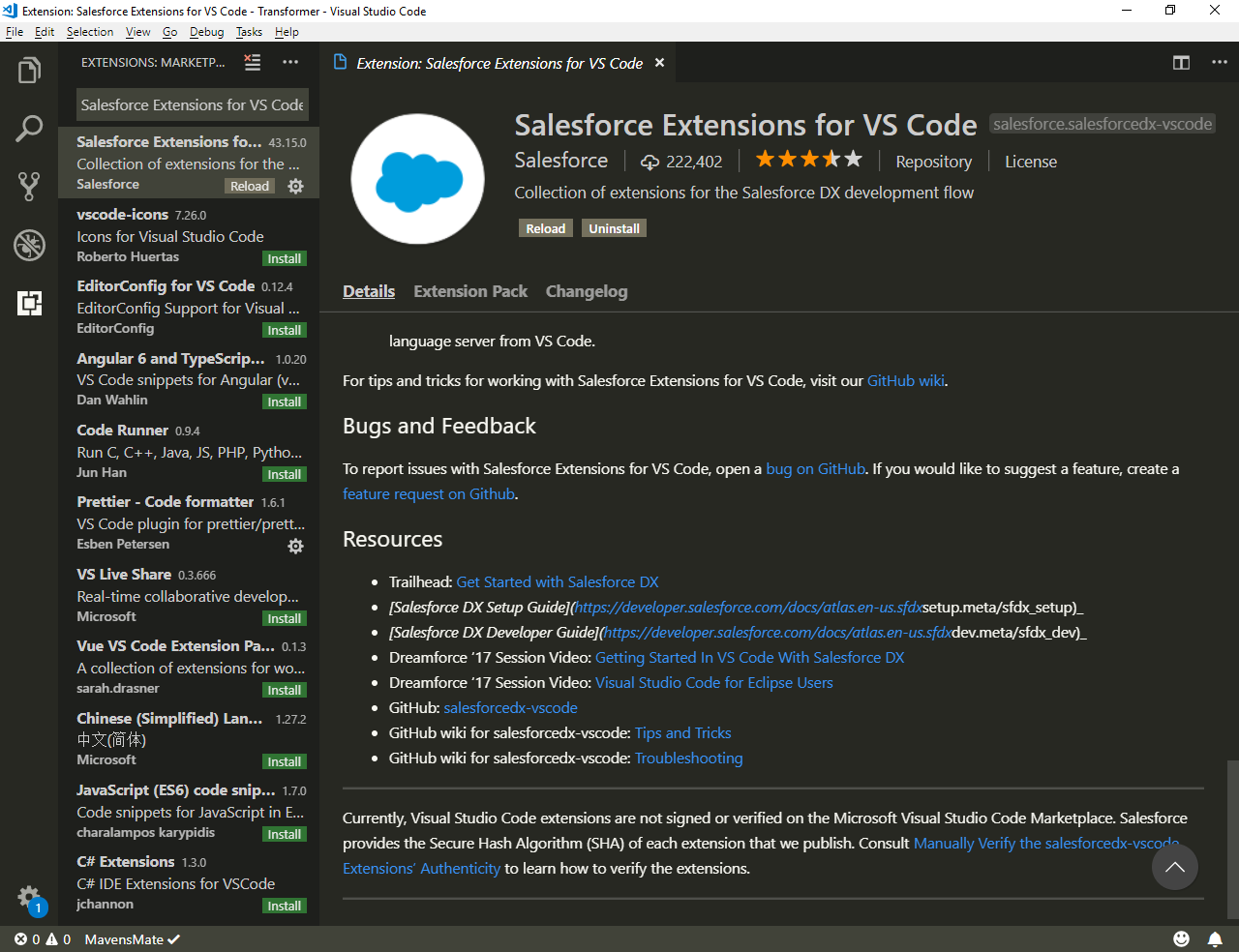Open notifications bell in status bar
This screenshot has width=1239, height=952.
coord(1215,938)
